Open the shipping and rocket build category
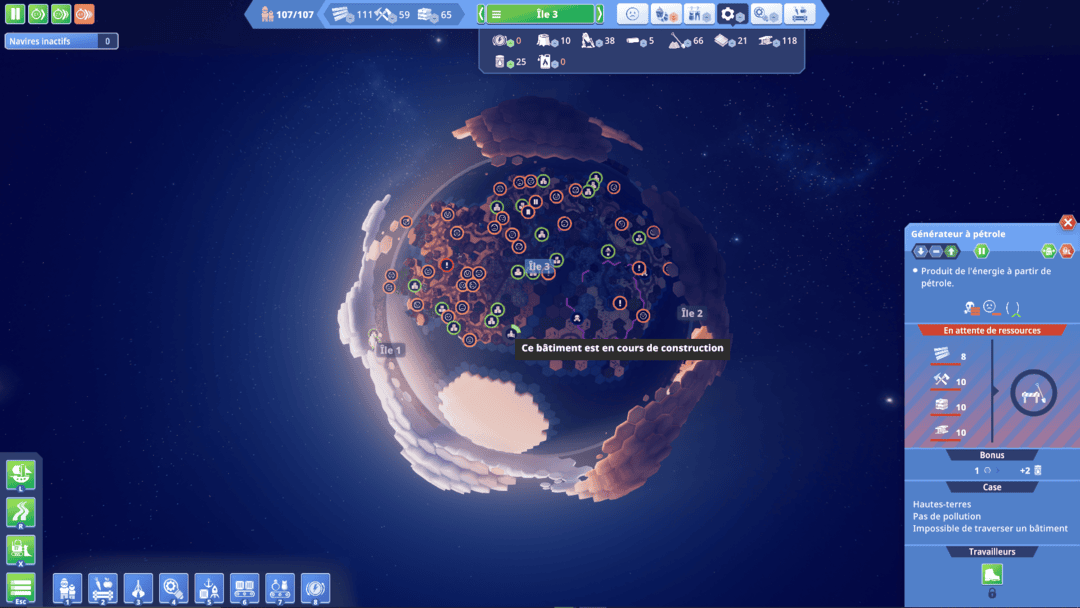Viewport: 1080px width, 608px height. pos(209,589)
